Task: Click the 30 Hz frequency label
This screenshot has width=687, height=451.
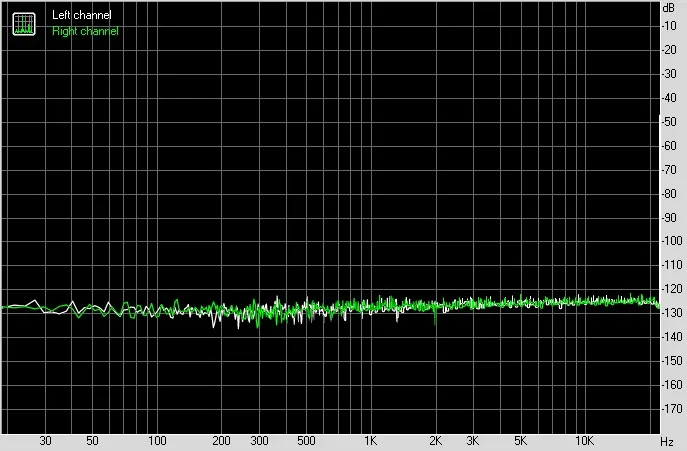Action: pyautogui.click(x=46, y=441)
